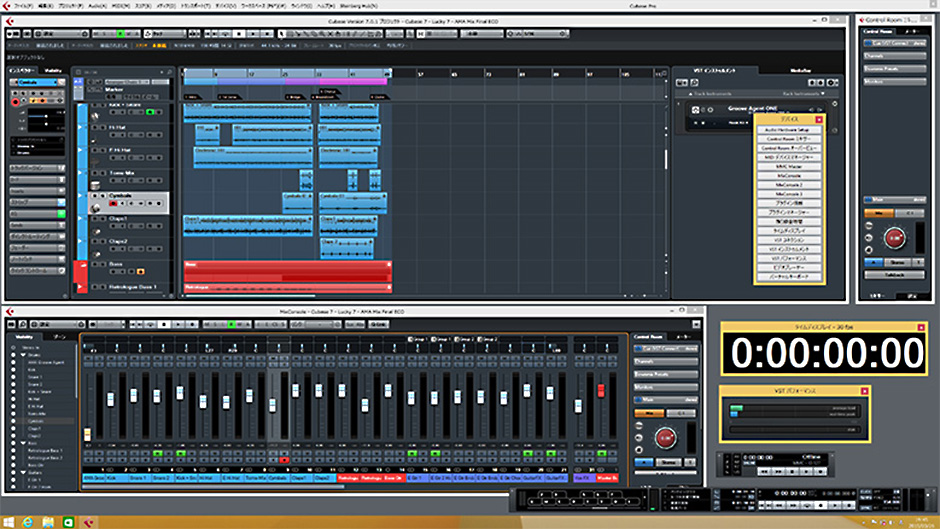The height and width of the screenshot is (529, 940).
Task: Close the time display window
Action: click(x=921, y=327)
